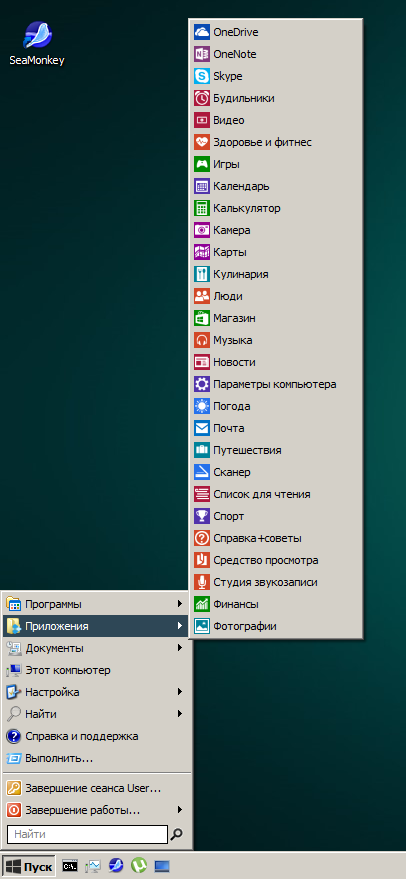Expand the Завершение работы options arrow
This screenshot has height=879, width=406.
pos(179,809)
